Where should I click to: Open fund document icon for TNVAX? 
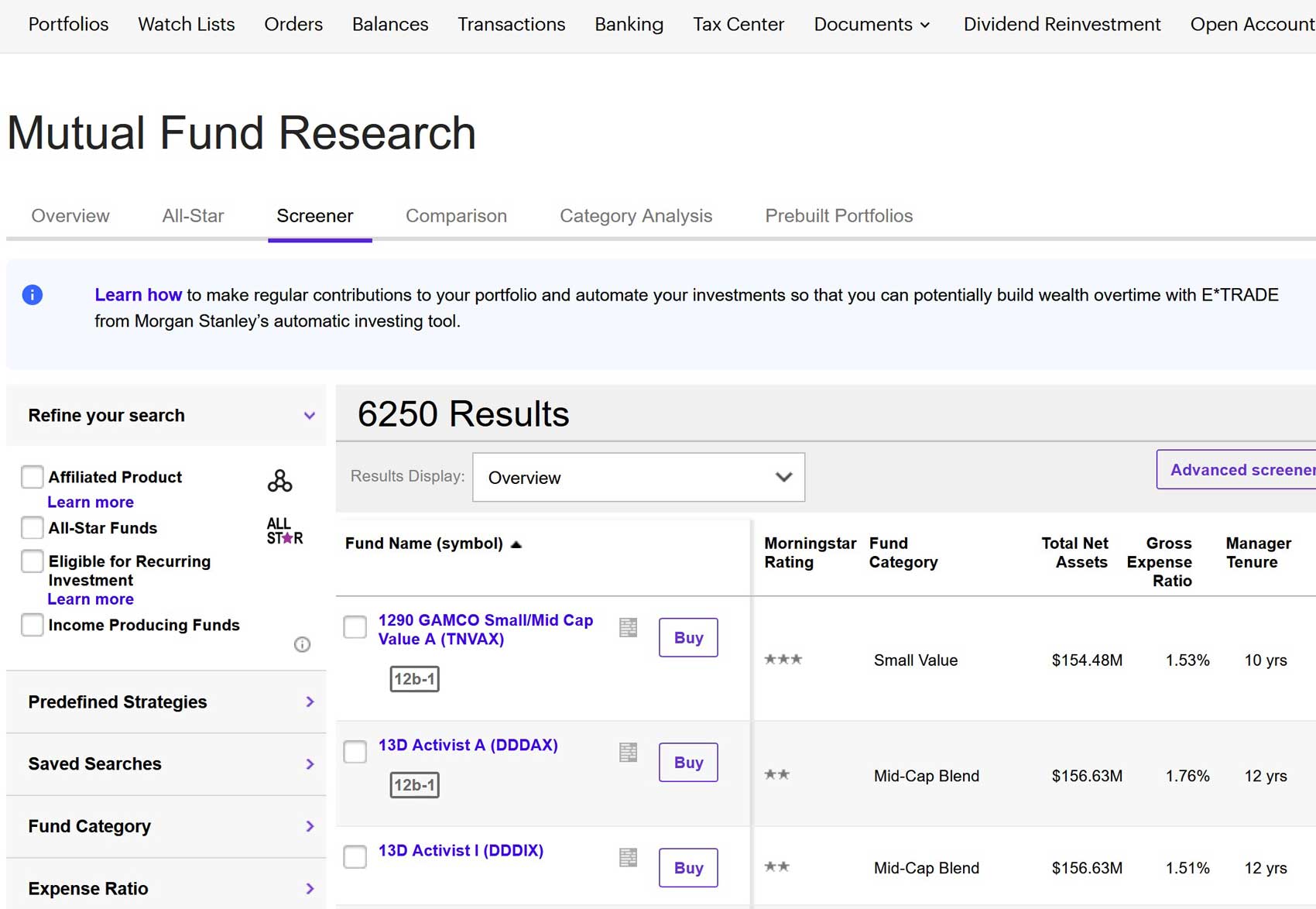(x=629, y=627)
